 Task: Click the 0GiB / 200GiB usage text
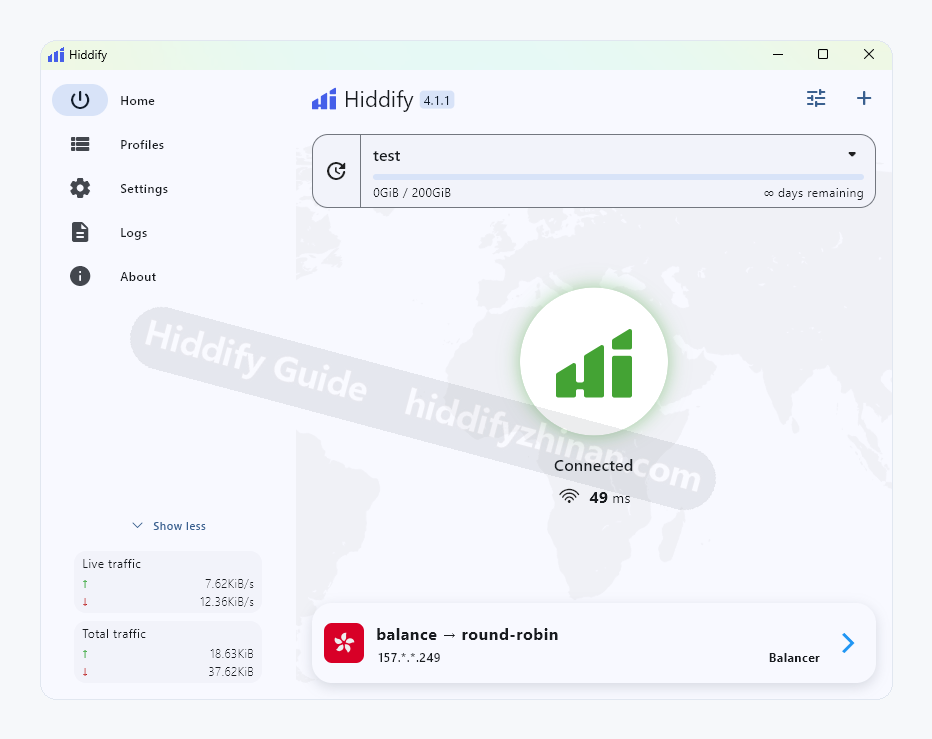pyautogui.click(x=412, y=193)
